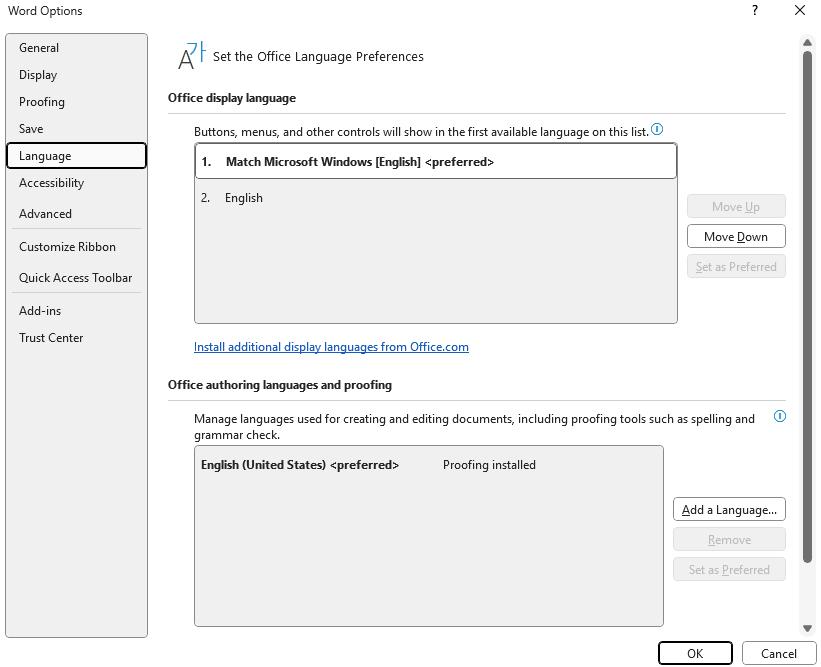Click the vertical scrollbar thumb
Viewport: 821px width, 667px height.
pyautogui.click(x=807, y=307)
